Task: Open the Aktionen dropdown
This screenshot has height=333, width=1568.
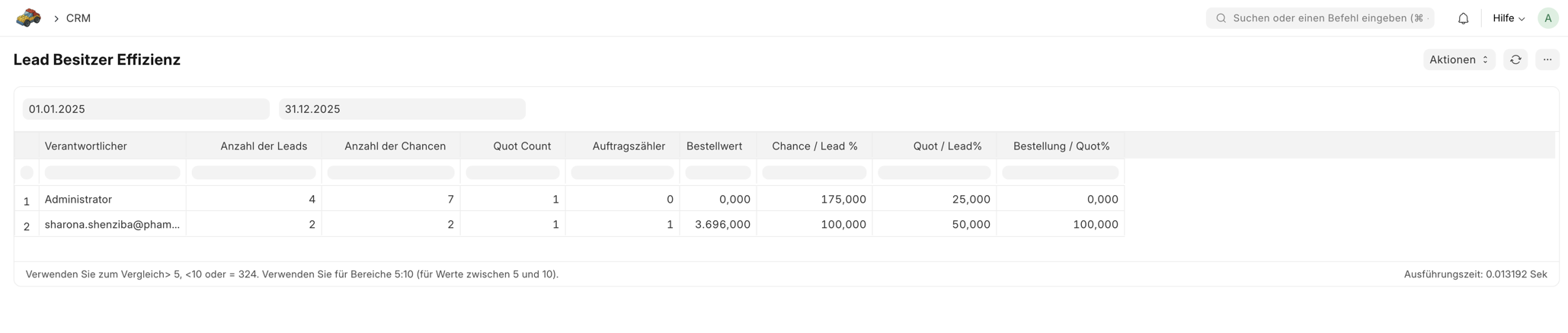Action: [1458, 59]
